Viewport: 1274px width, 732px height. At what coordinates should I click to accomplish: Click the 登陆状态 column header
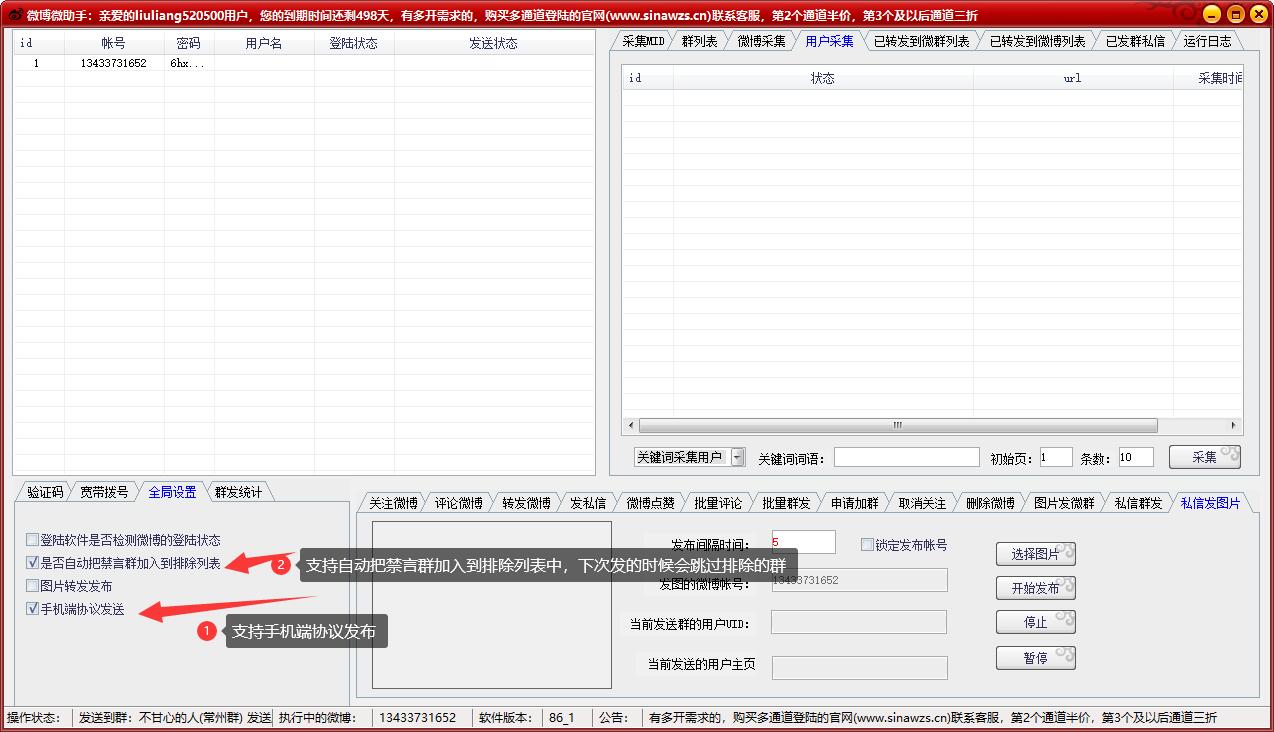[x=354, y=43]
